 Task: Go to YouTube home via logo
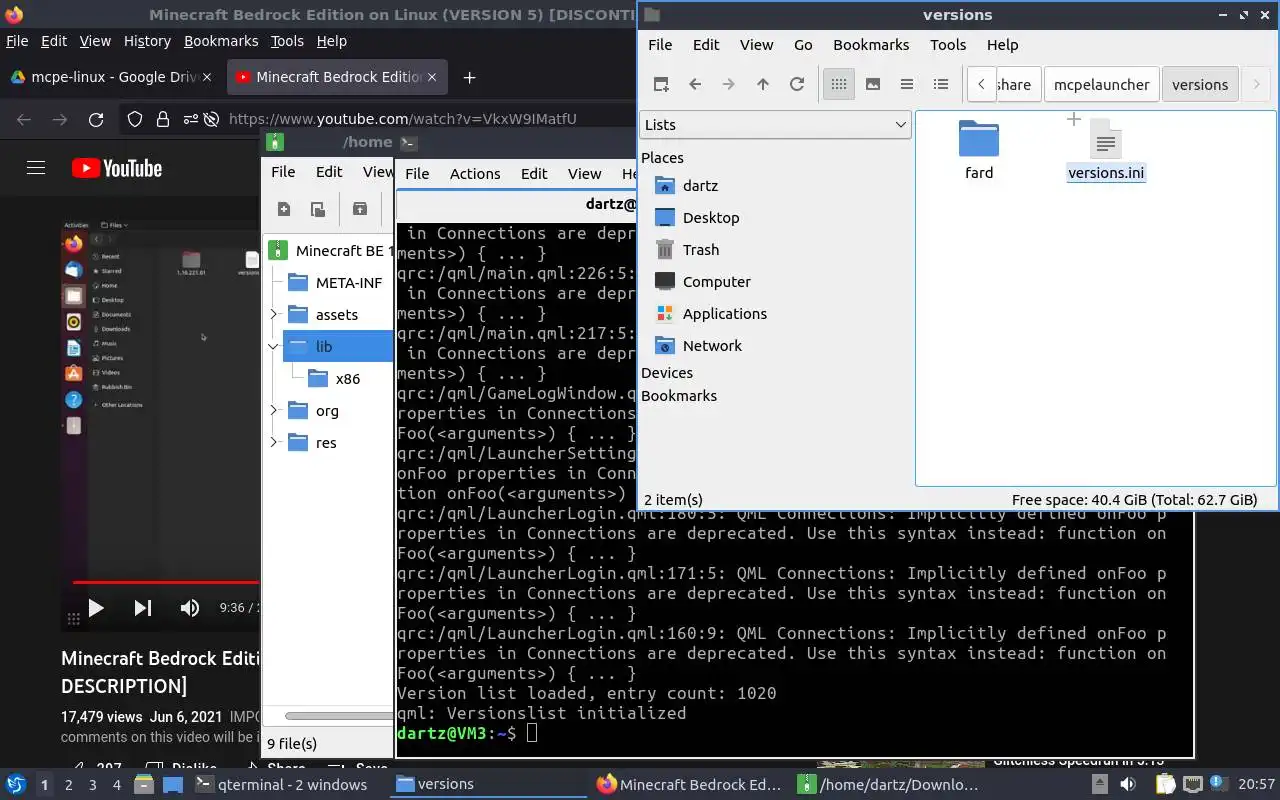coord(117,168)
